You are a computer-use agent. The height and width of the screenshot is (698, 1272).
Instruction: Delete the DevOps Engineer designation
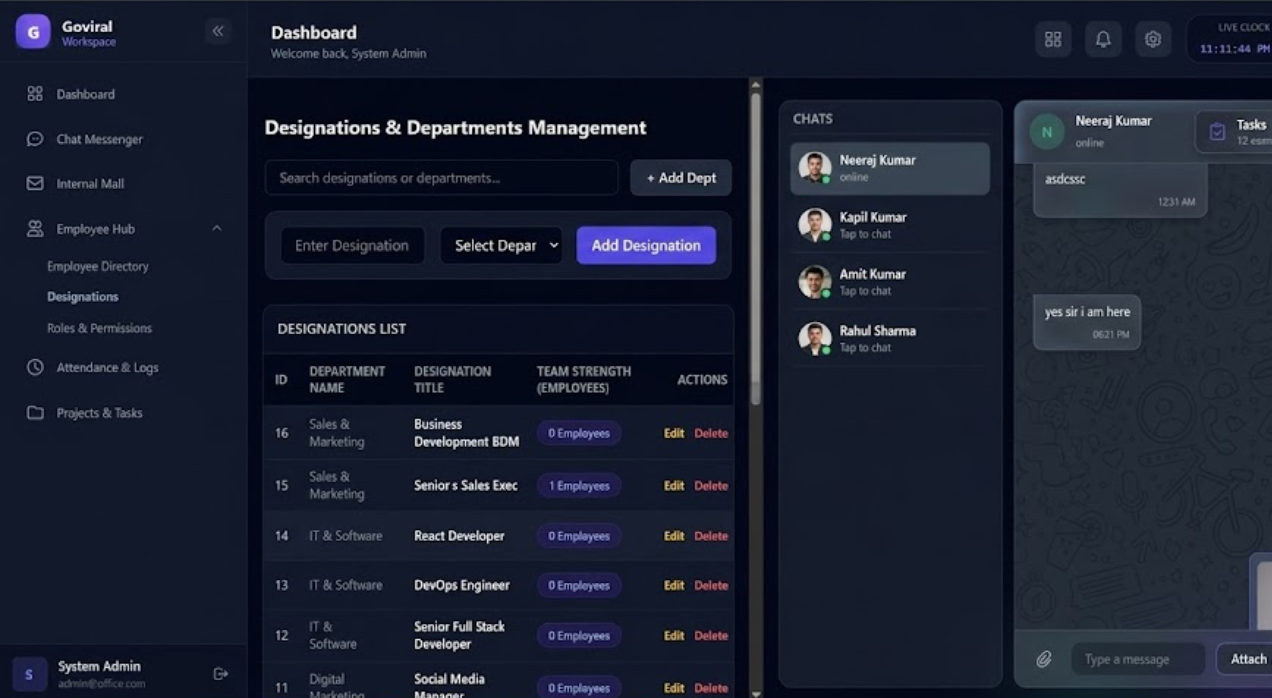point(711,585)
